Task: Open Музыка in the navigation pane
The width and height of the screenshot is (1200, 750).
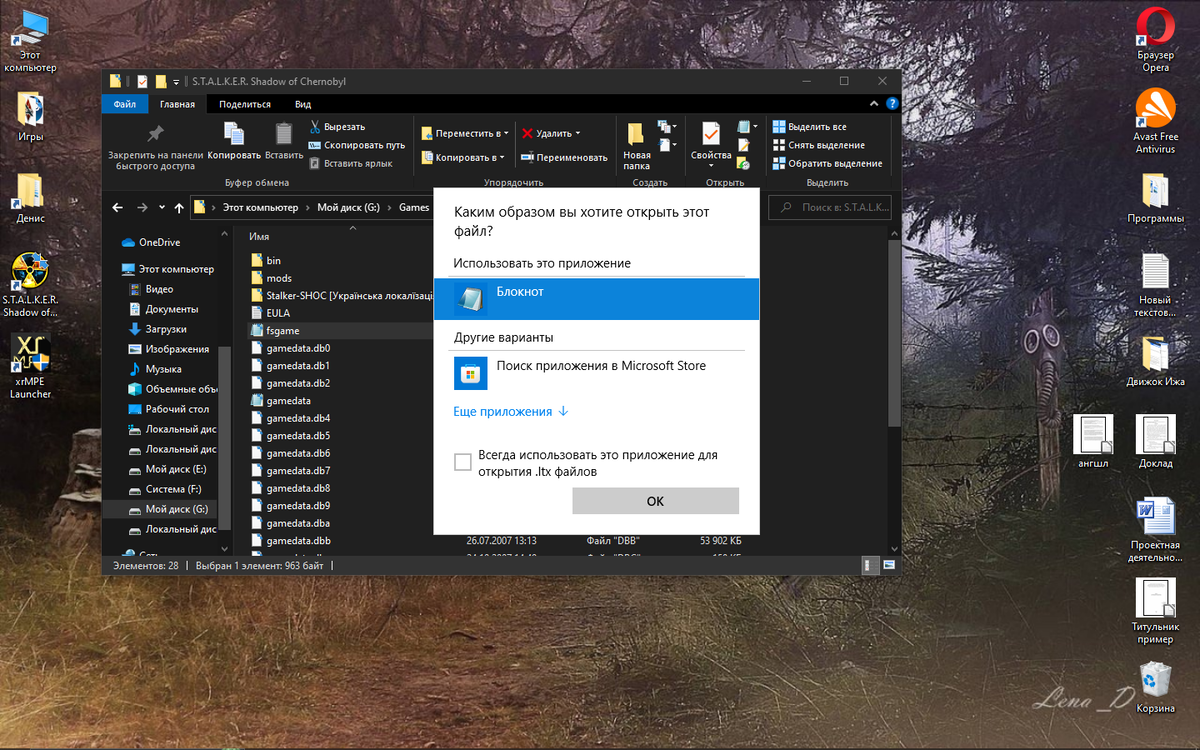Action: point(155,369)
